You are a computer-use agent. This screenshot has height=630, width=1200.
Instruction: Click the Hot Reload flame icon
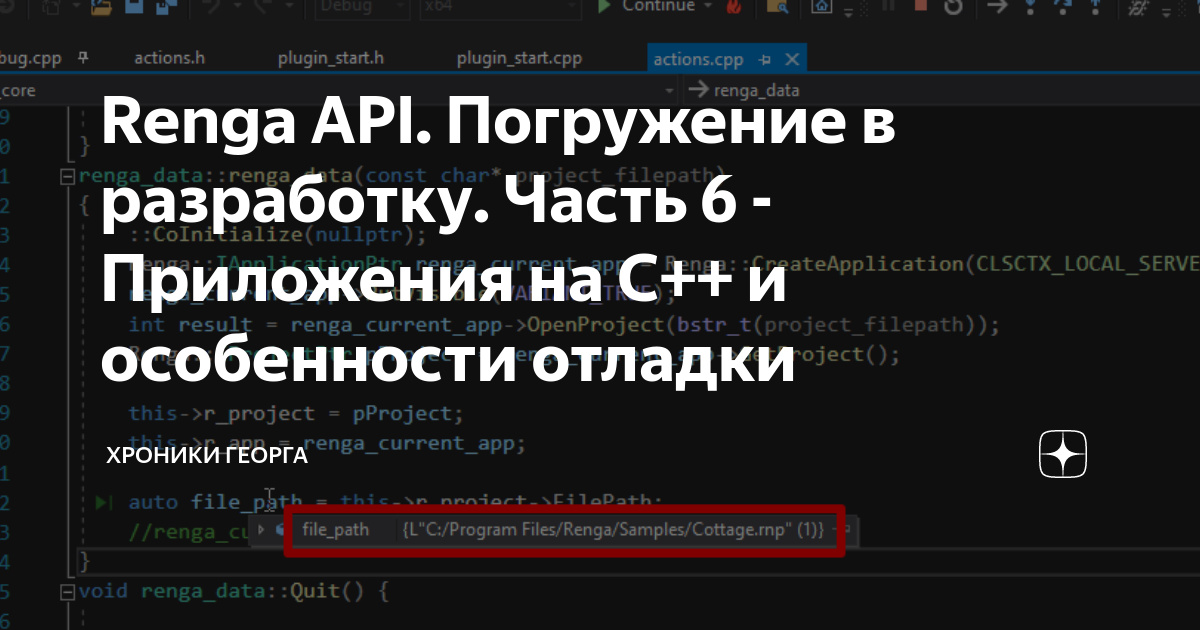coord(735,8)
